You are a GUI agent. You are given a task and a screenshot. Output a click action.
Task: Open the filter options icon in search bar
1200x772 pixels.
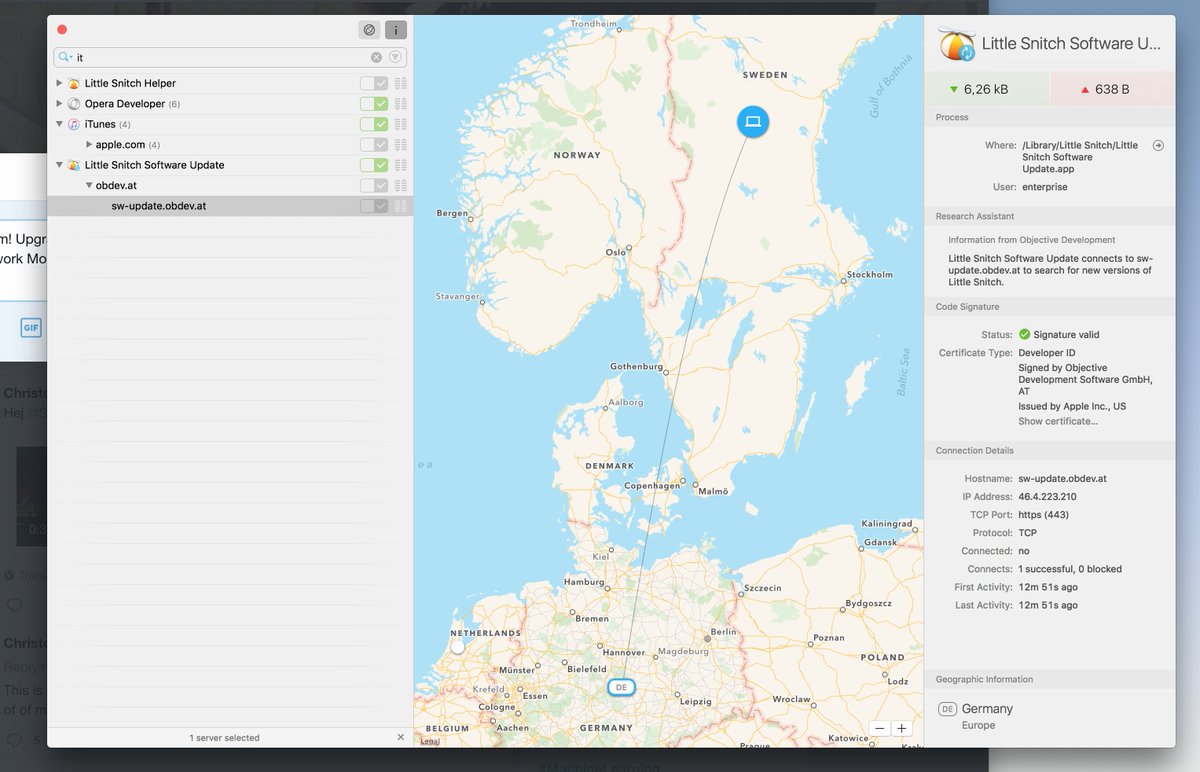point(396,58)
